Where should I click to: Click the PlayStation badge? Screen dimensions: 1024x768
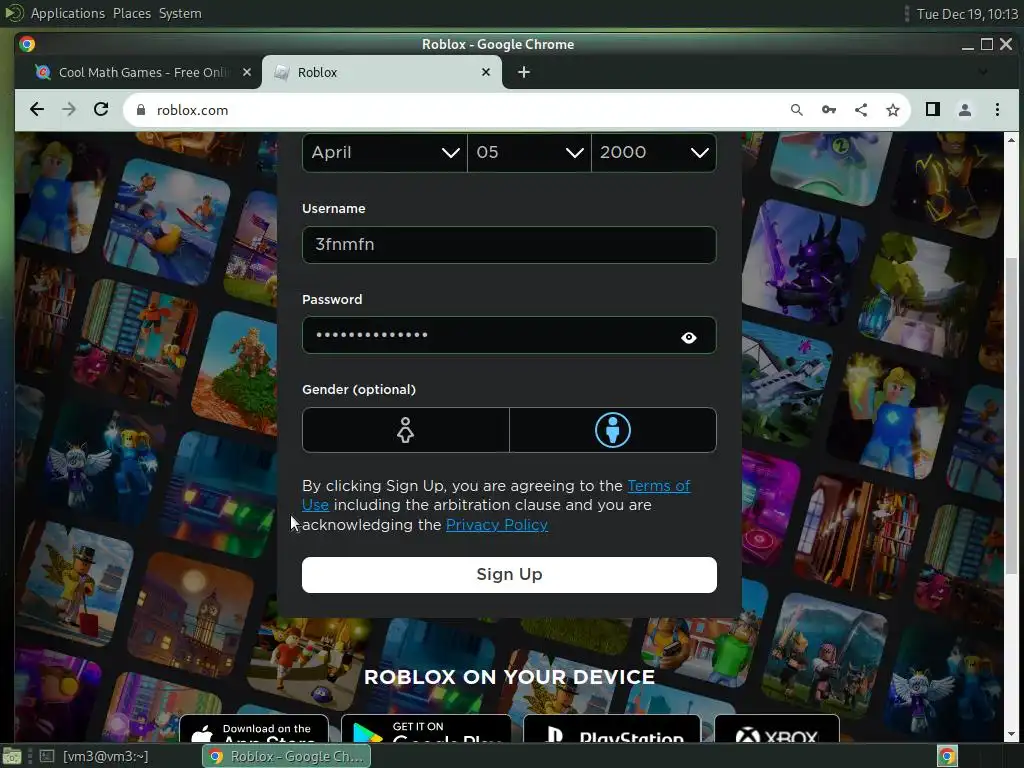pyautogui.click(x=612, y=729)
